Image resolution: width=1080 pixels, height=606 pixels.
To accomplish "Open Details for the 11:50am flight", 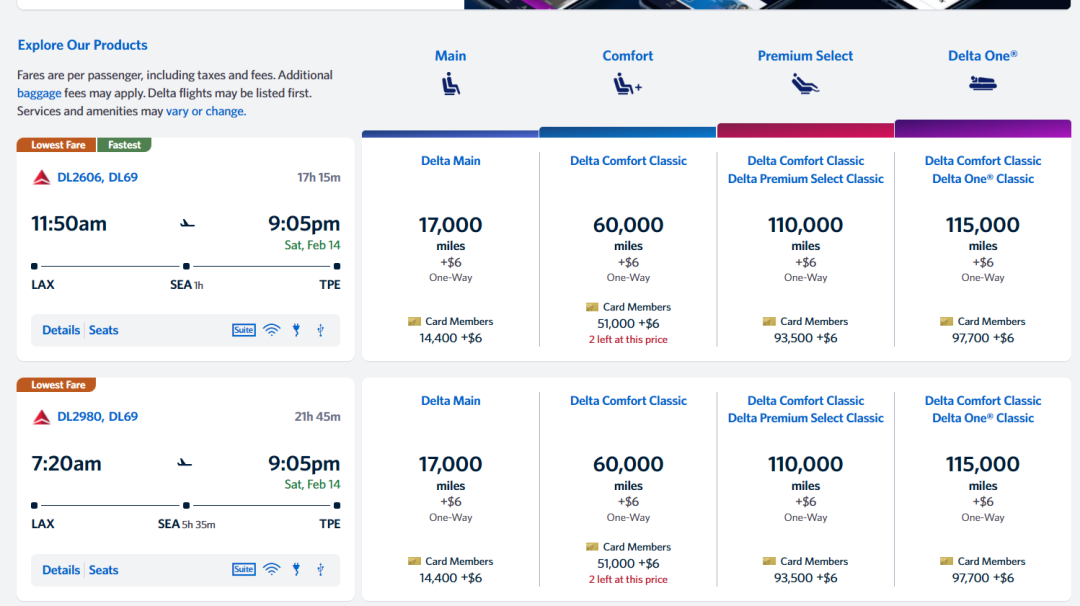I will (61, 330).
